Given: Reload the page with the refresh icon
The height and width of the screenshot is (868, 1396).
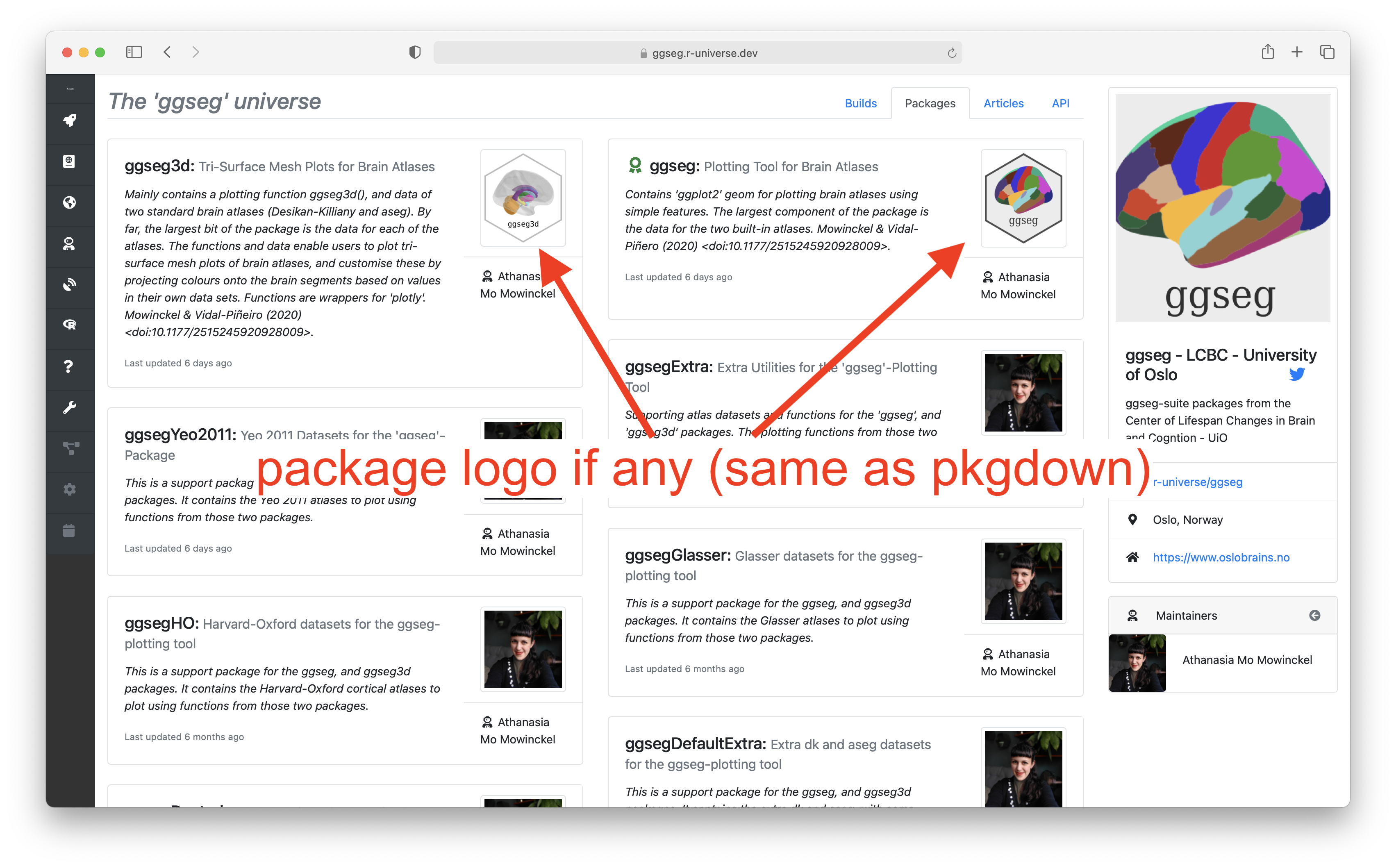Looking at the screenshot, I should coord(951,53).
